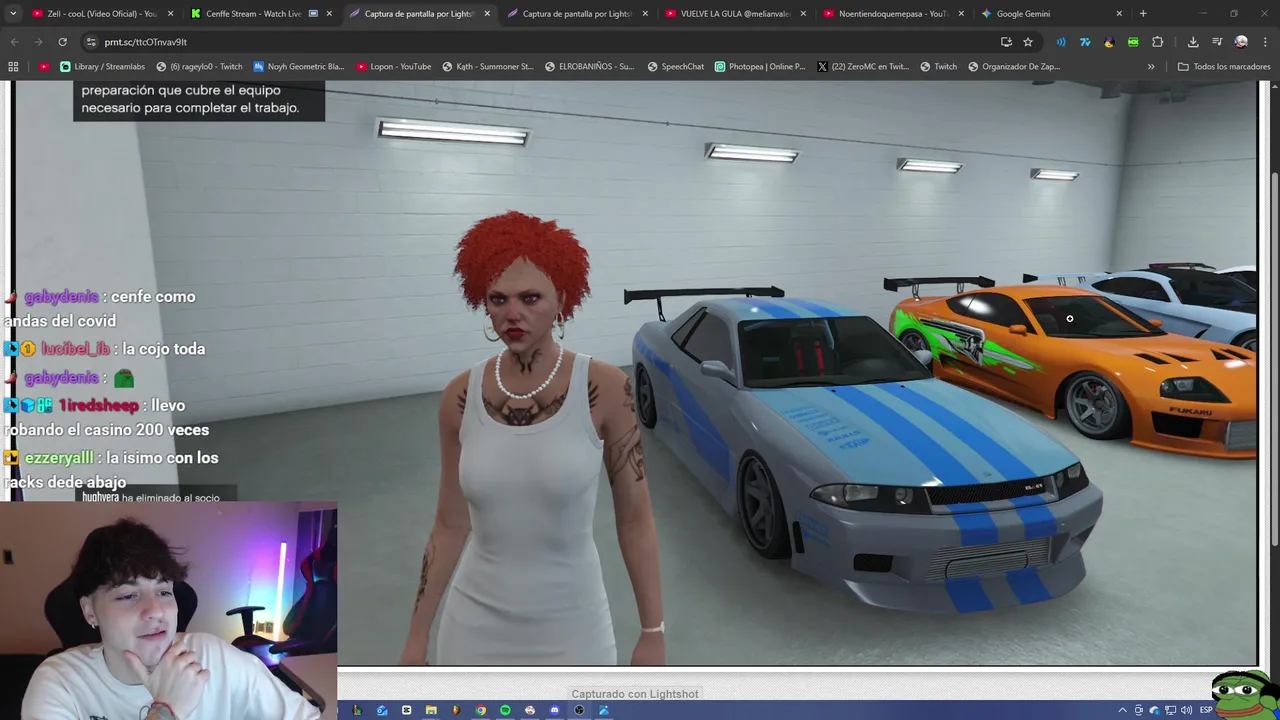Open OBS Studio from the taskbar
Image resolution: width=1280 pixels, height=720 pixels.
(x=579, y=710)
